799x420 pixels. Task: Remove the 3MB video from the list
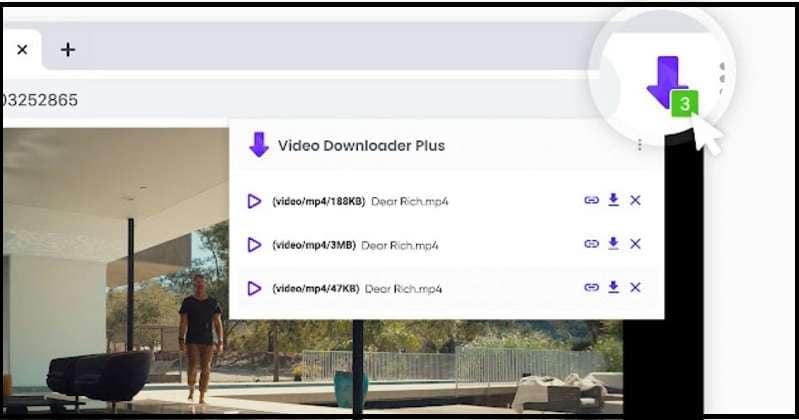click(635, 244)
